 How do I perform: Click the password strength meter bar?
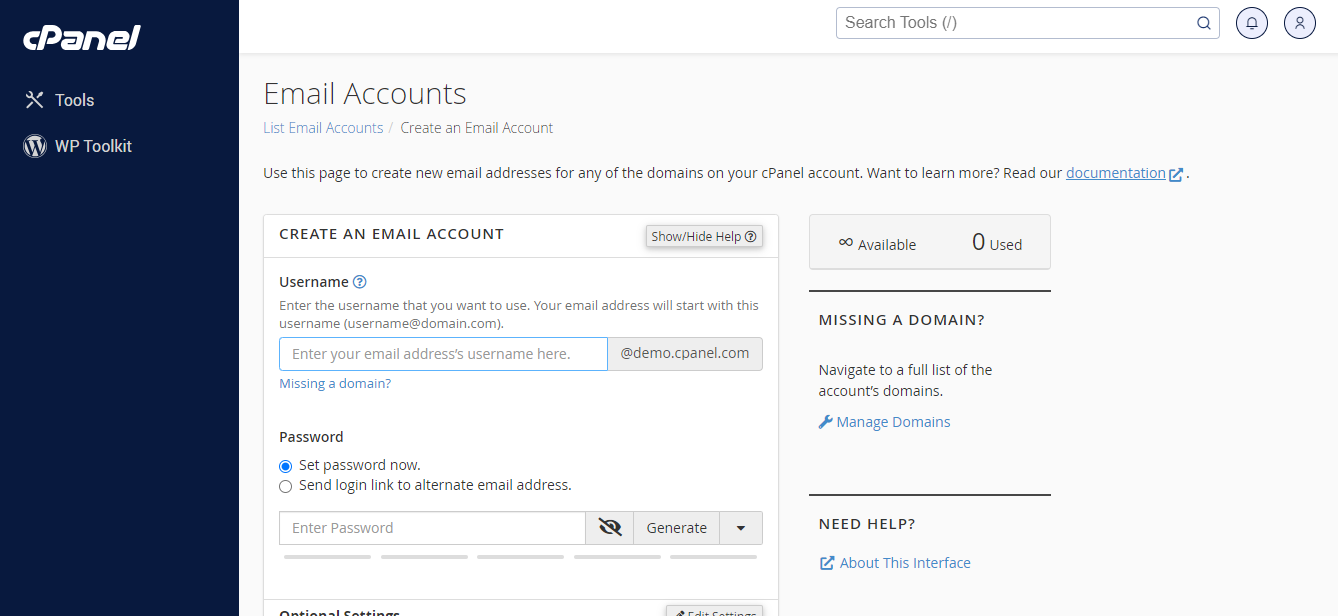pyautogui.click(x=520, y=557)
